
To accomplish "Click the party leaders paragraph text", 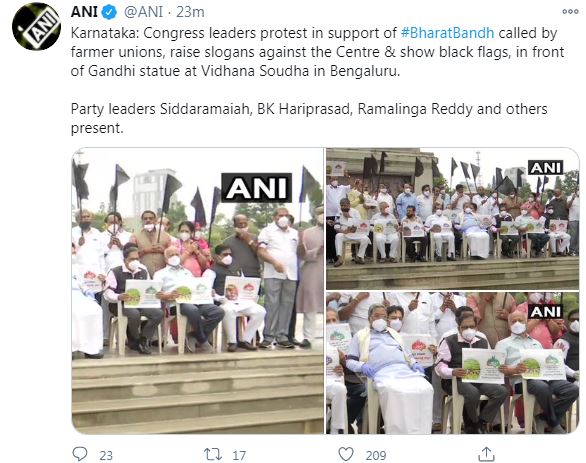I will 309,118.
